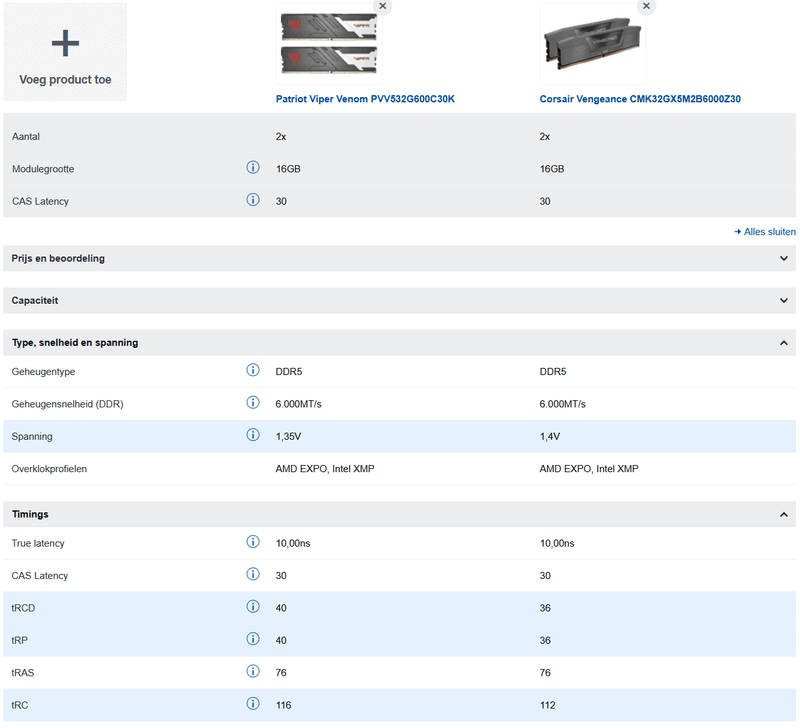
Task: Select Corsair's 1,4V Spanning value
Action: (550, 437)
